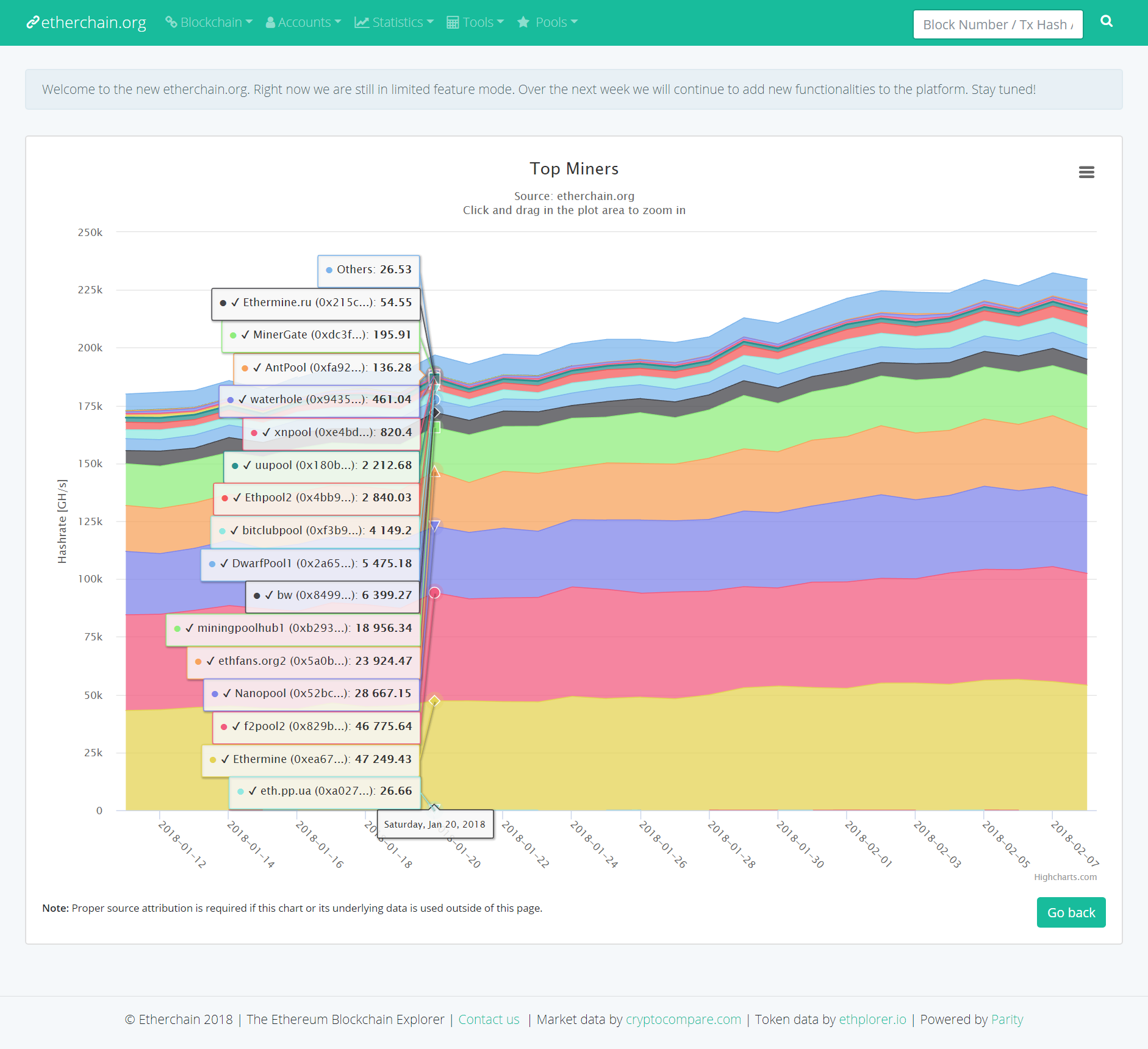Click the Accounts user icon

coord(270,23)
